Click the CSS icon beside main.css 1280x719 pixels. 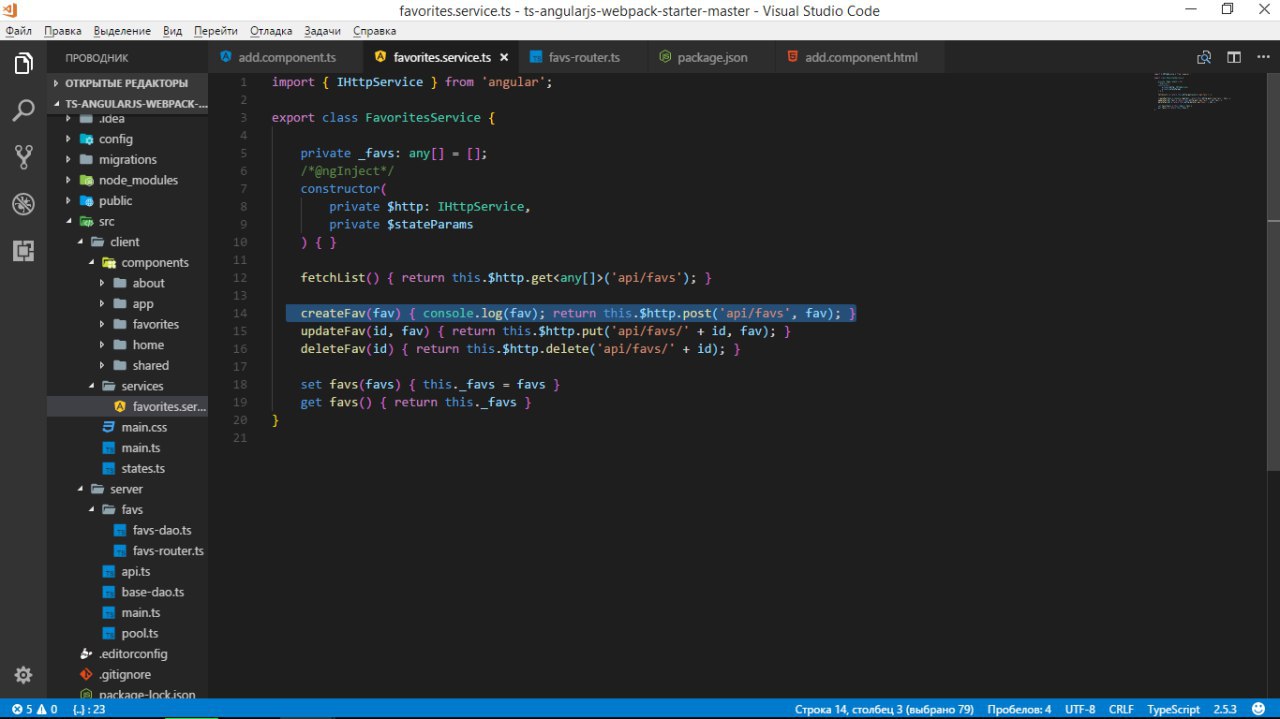(110, 427)
